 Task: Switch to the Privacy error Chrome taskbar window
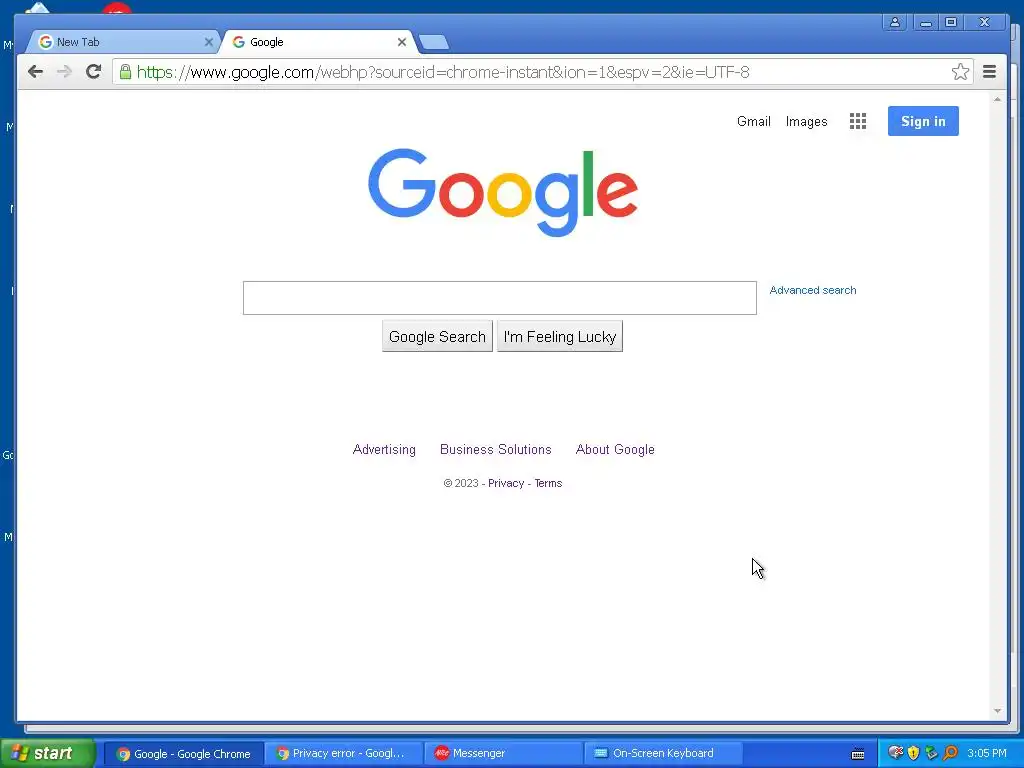[x=344, y=754]
